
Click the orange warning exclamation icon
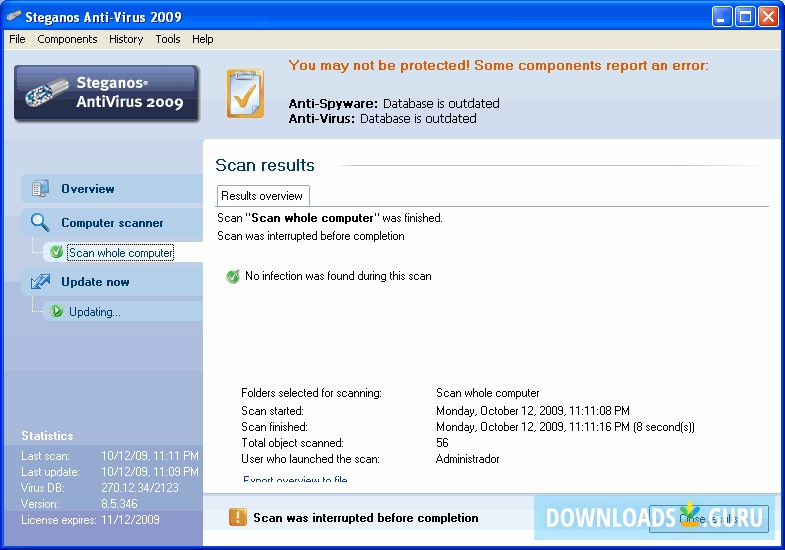[x=238, y=517]
